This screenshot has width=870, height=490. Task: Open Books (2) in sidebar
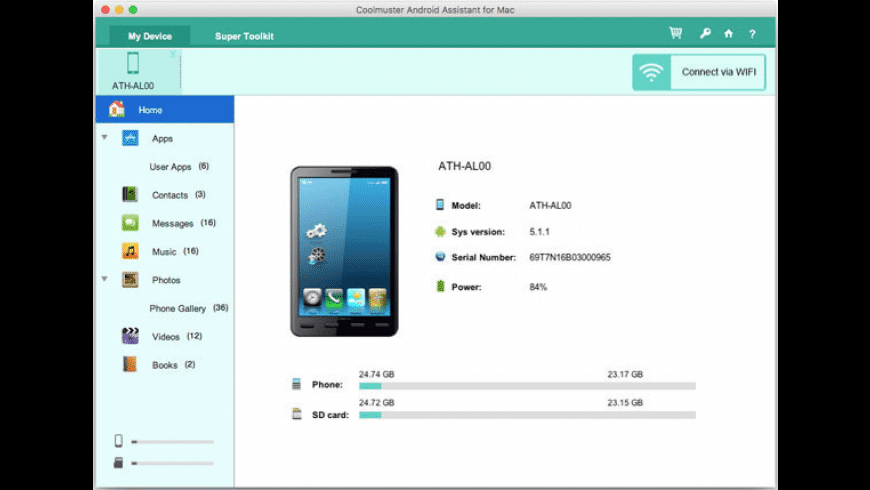tap(174, 365)
